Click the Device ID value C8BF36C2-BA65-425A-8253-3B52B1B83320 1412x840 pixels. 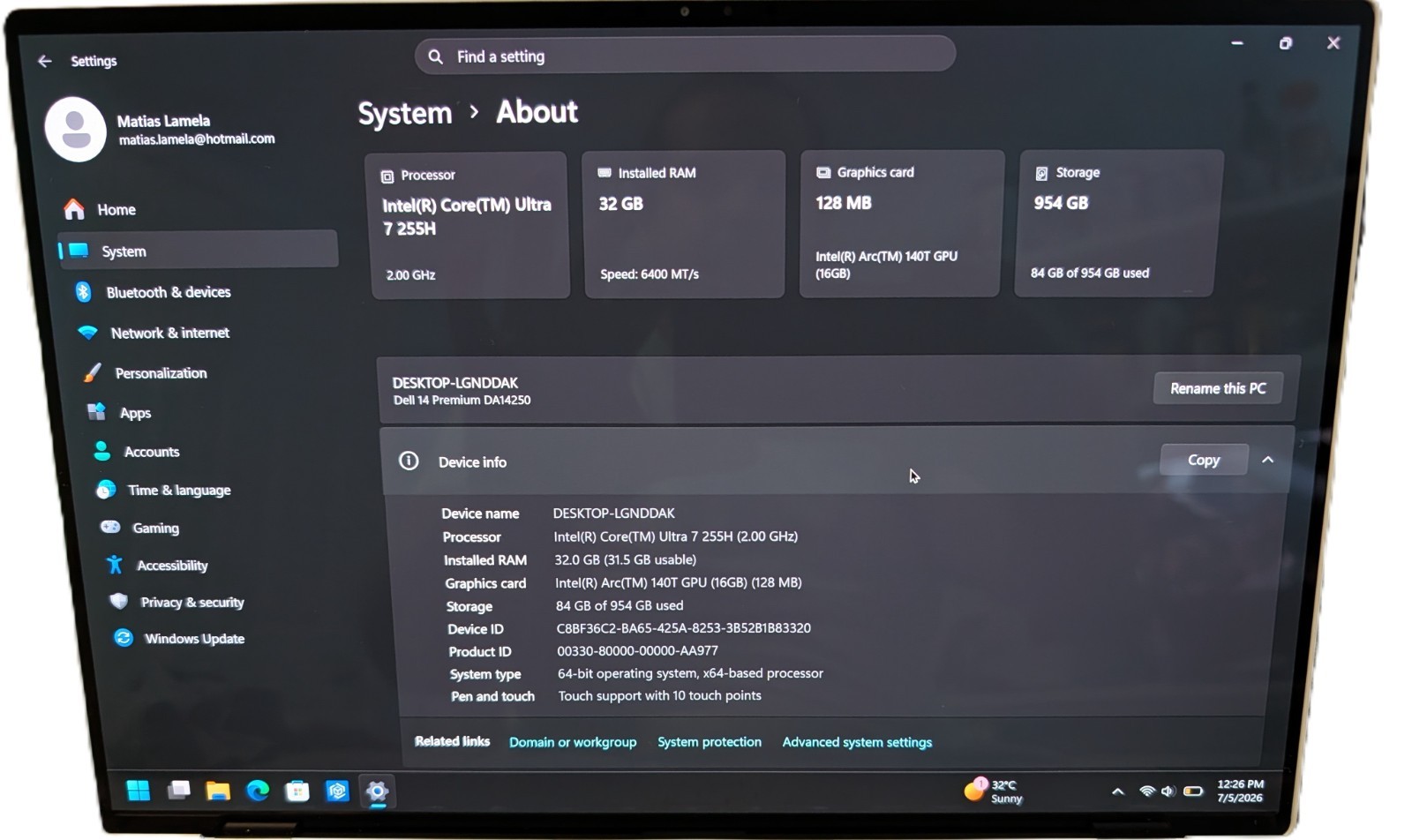click(683, 628)
